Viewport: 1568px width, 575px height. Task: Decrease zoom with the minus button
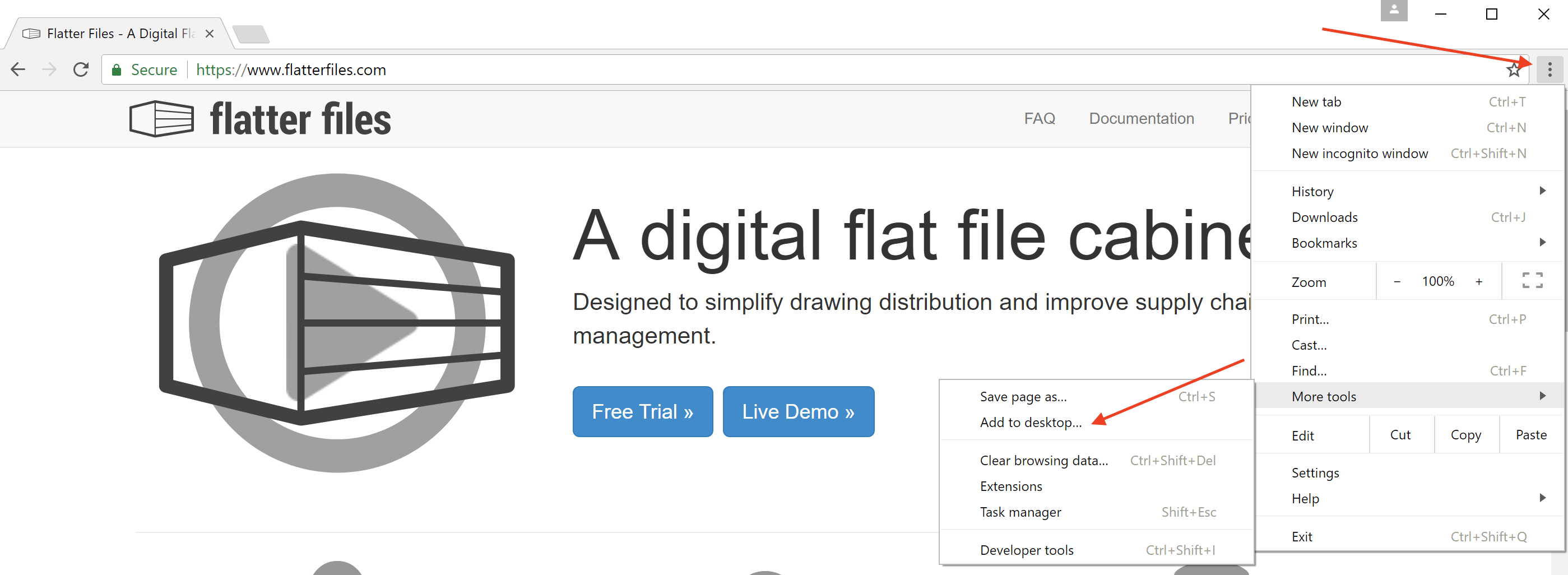[1397, 281]
